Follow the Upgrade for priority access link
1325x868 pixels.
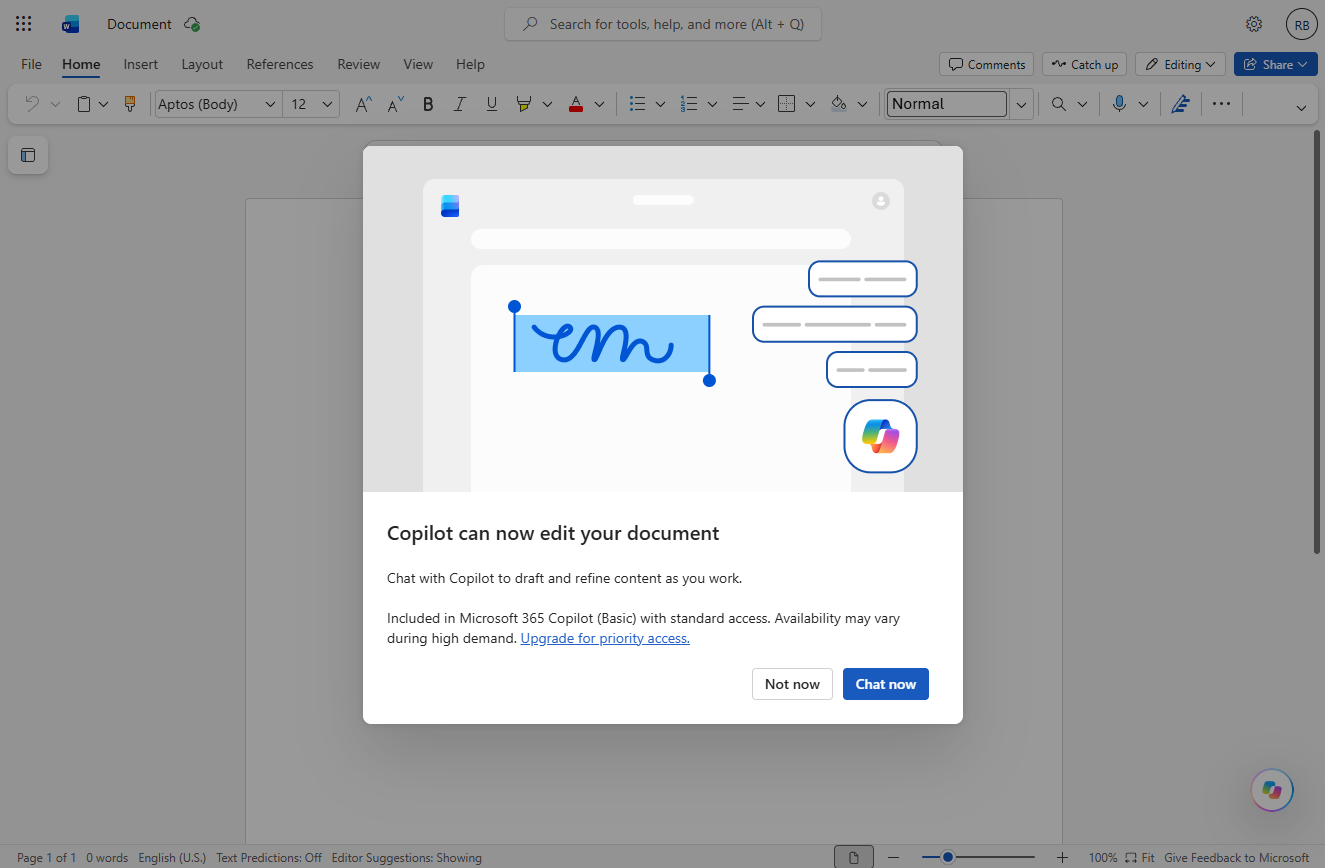tap(605, 638)
